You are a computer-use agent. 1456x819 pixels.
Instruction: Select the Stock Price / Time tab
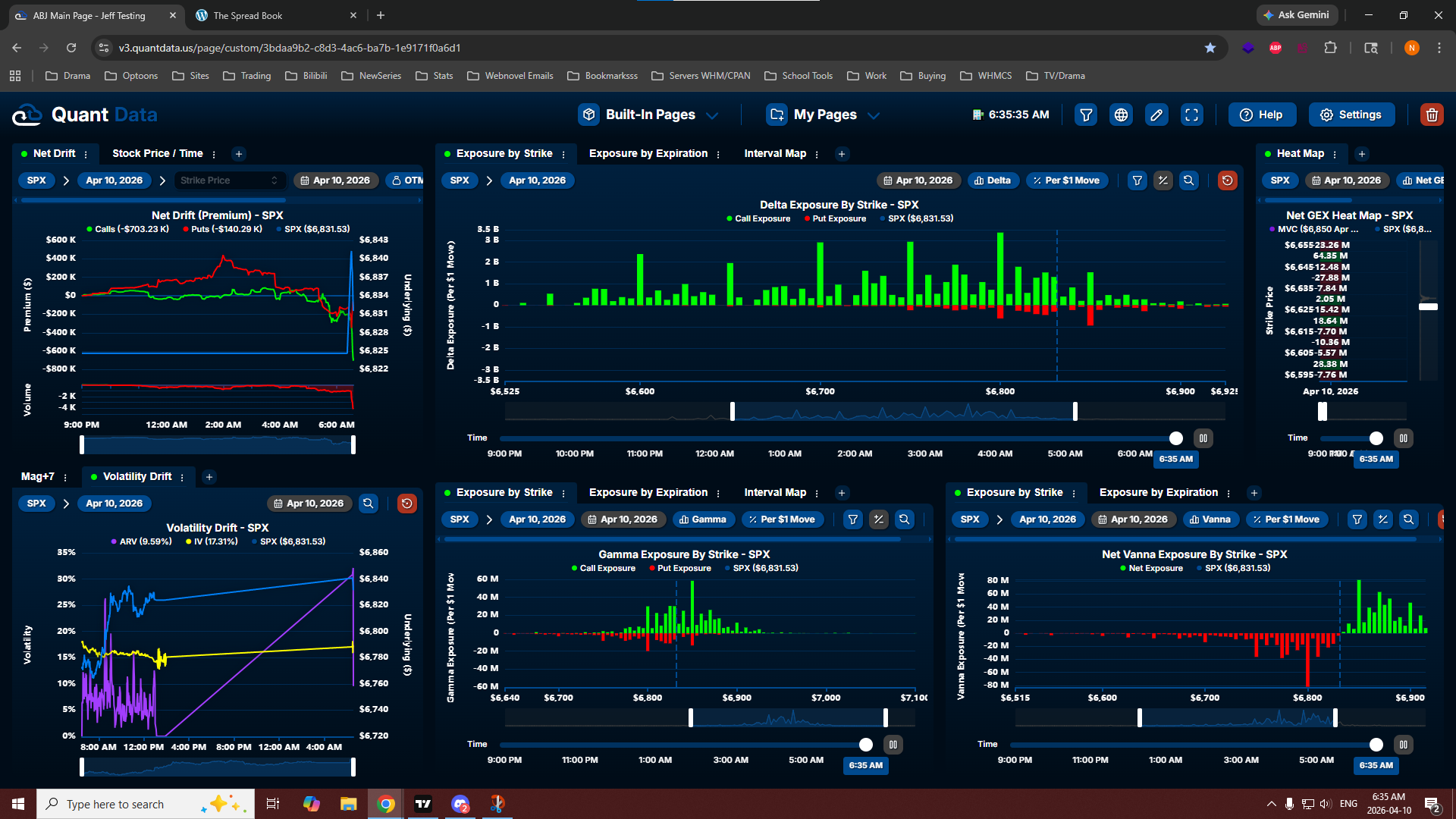point(158,153)
